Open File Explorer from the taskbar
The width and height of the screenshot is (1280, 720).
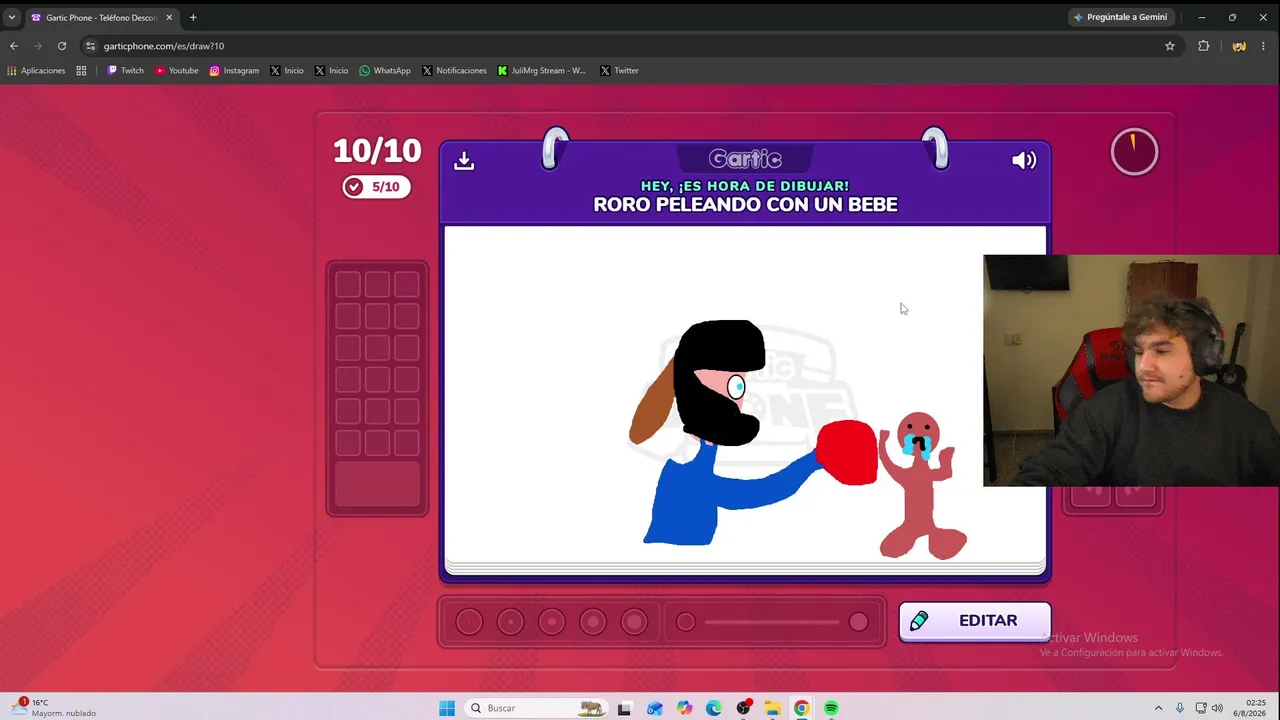772,708
